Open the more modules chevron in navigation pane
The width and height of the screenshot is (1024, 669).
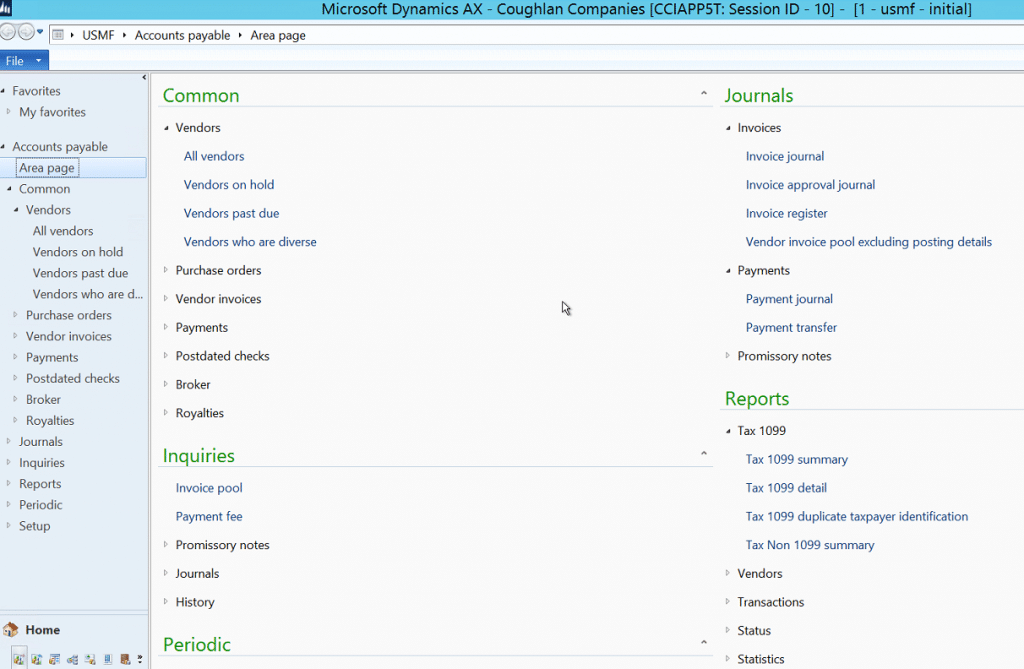click(140, 659)
